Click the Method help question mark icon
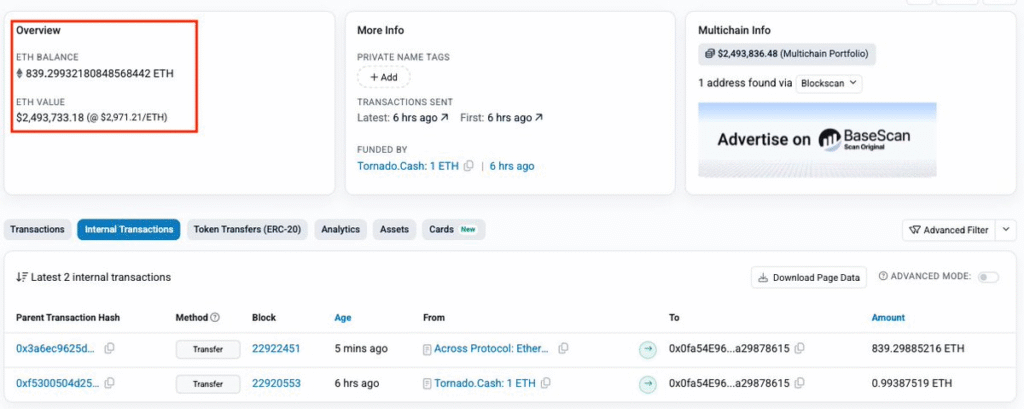The image size is (1024, 409). click(215, 318)
